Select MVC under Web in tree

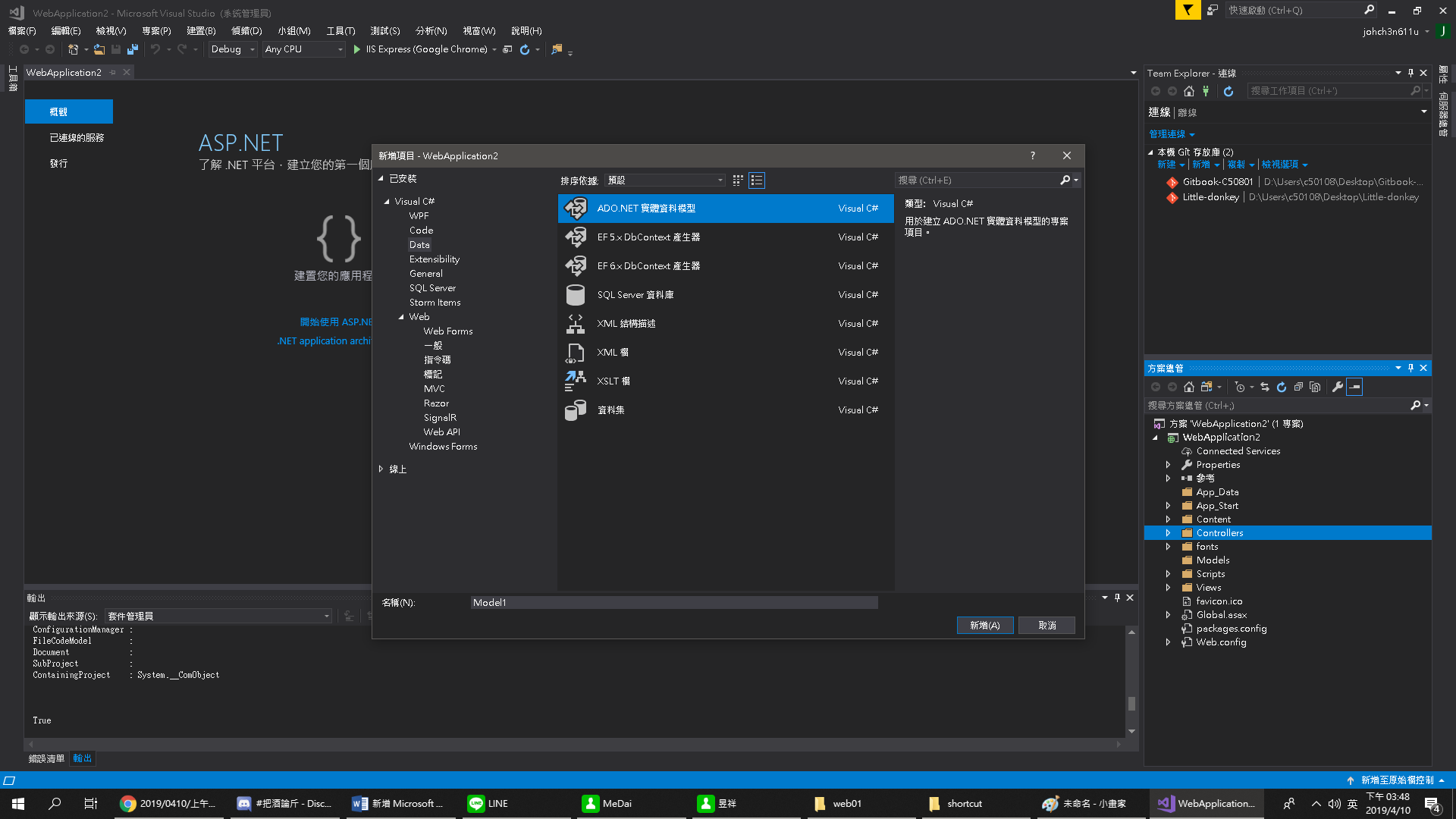pyautogui.click(x=435, y=389)
